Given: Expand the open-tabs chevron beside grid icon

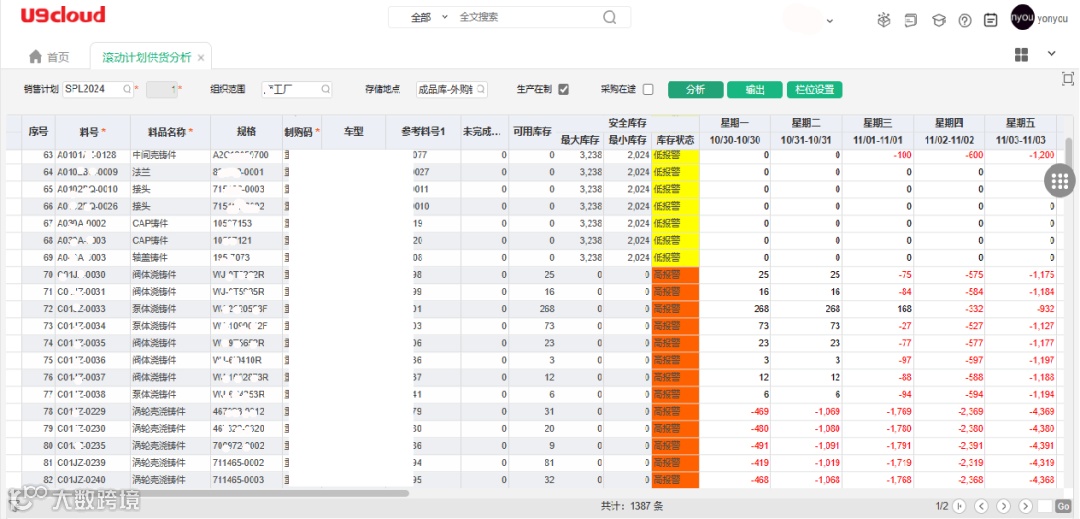Looking at the screenshot, I should (x=1052, y=54).
